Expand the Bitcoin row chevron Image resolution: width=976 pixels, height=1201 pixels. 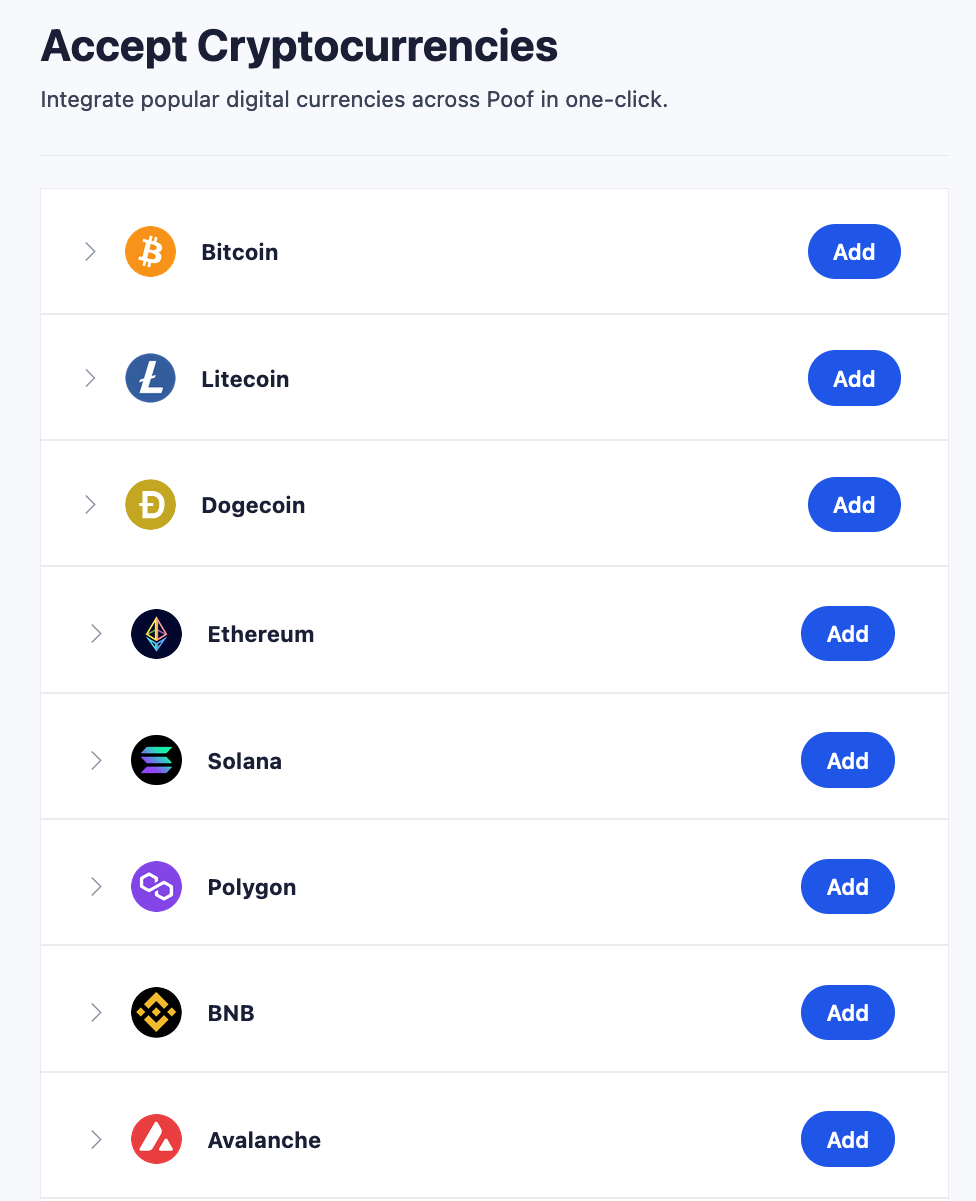click(x=90, y=252)
